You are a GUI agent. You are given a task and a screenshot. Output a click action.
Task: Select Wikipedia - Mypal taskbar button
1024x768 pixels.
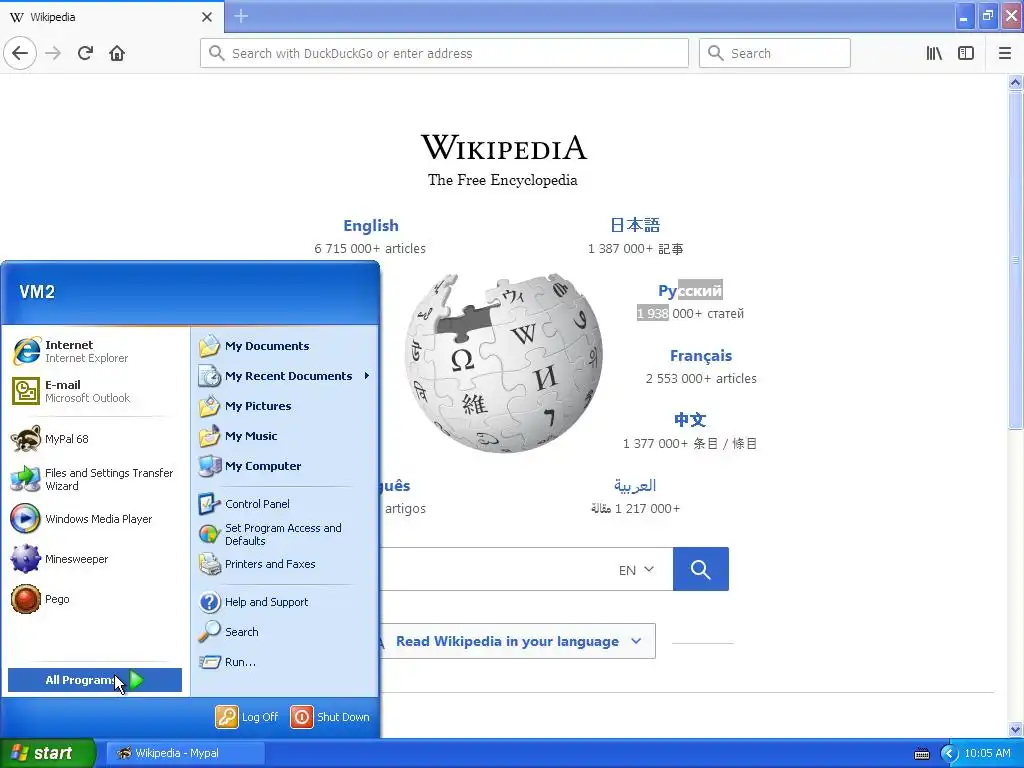(x=185, y=753)
